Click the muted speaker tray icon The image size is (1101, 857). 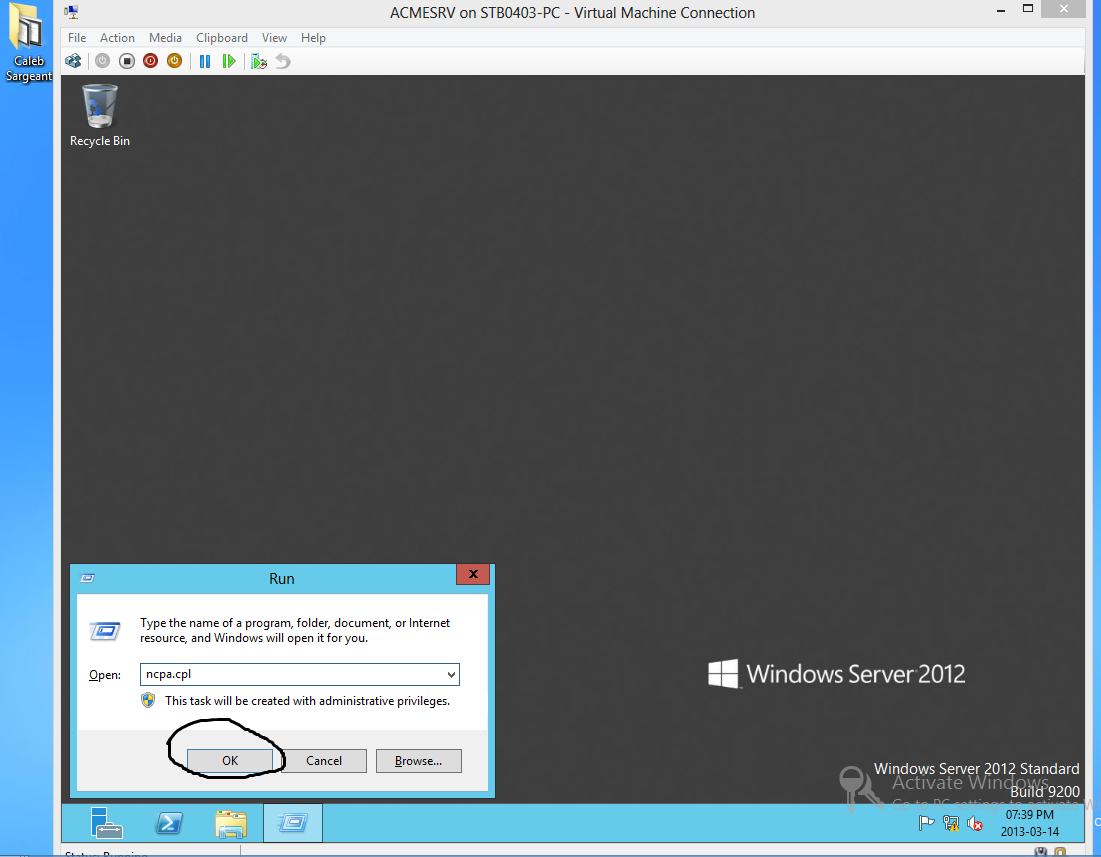coord(975,823)
